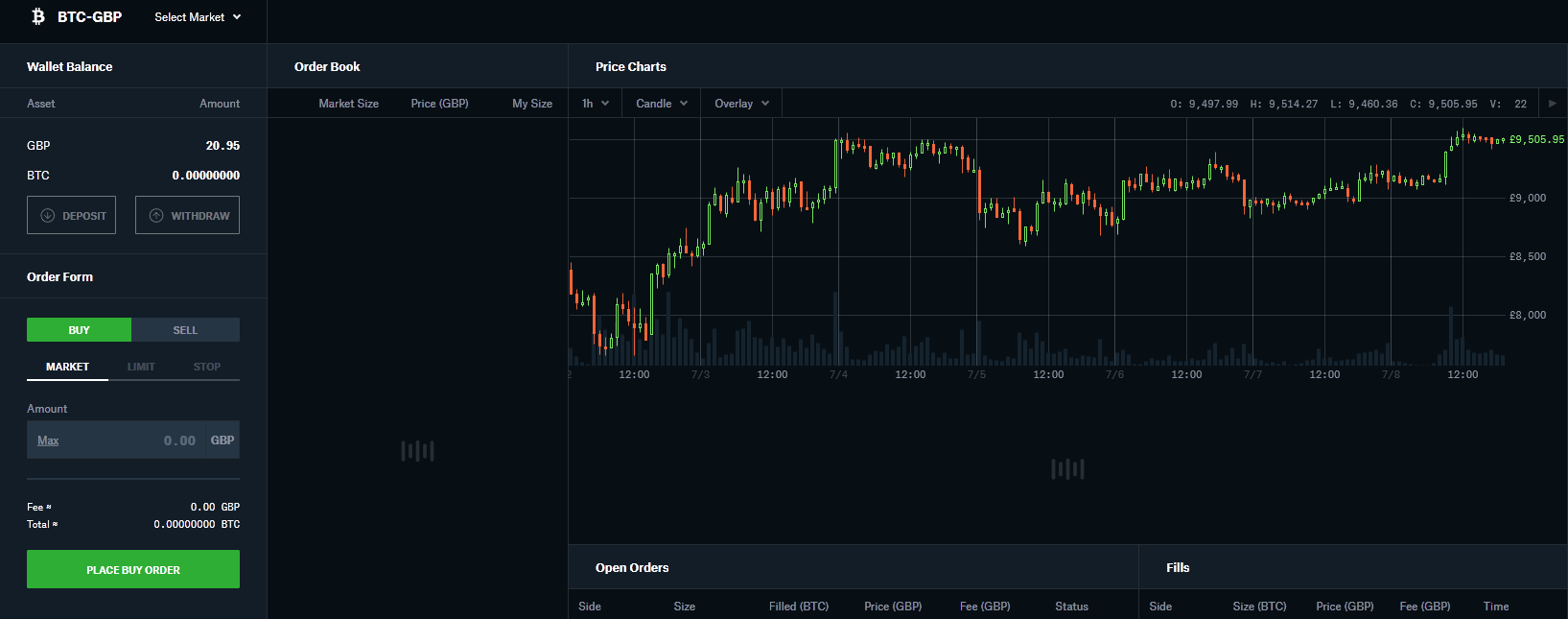Click the Fee (GBP) open orders header

[985, 607]
